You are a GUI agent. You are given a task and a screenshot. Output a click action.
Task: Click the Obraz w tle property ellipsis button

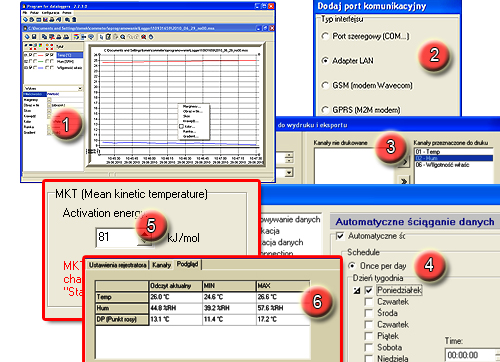49,105
